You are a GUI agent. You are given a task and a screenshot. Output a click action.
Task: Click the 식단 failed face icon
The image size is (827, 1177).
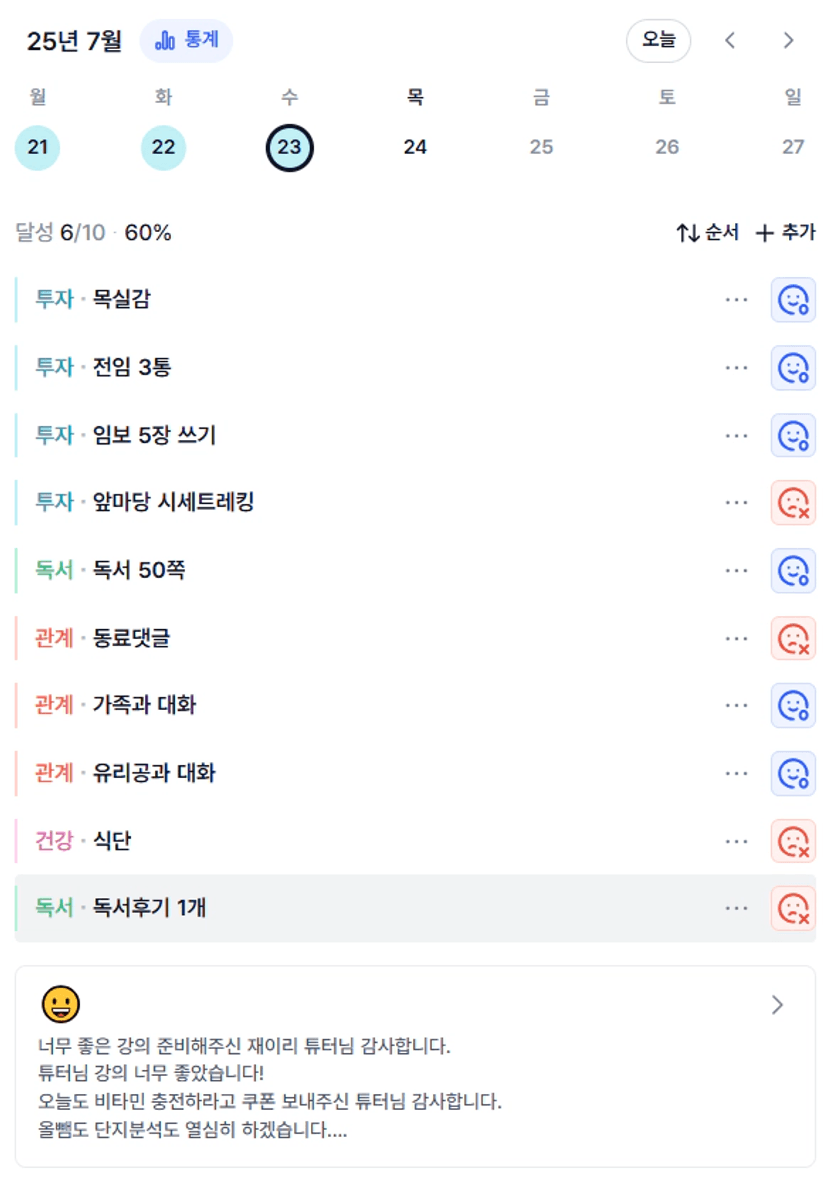pos(793,841)
